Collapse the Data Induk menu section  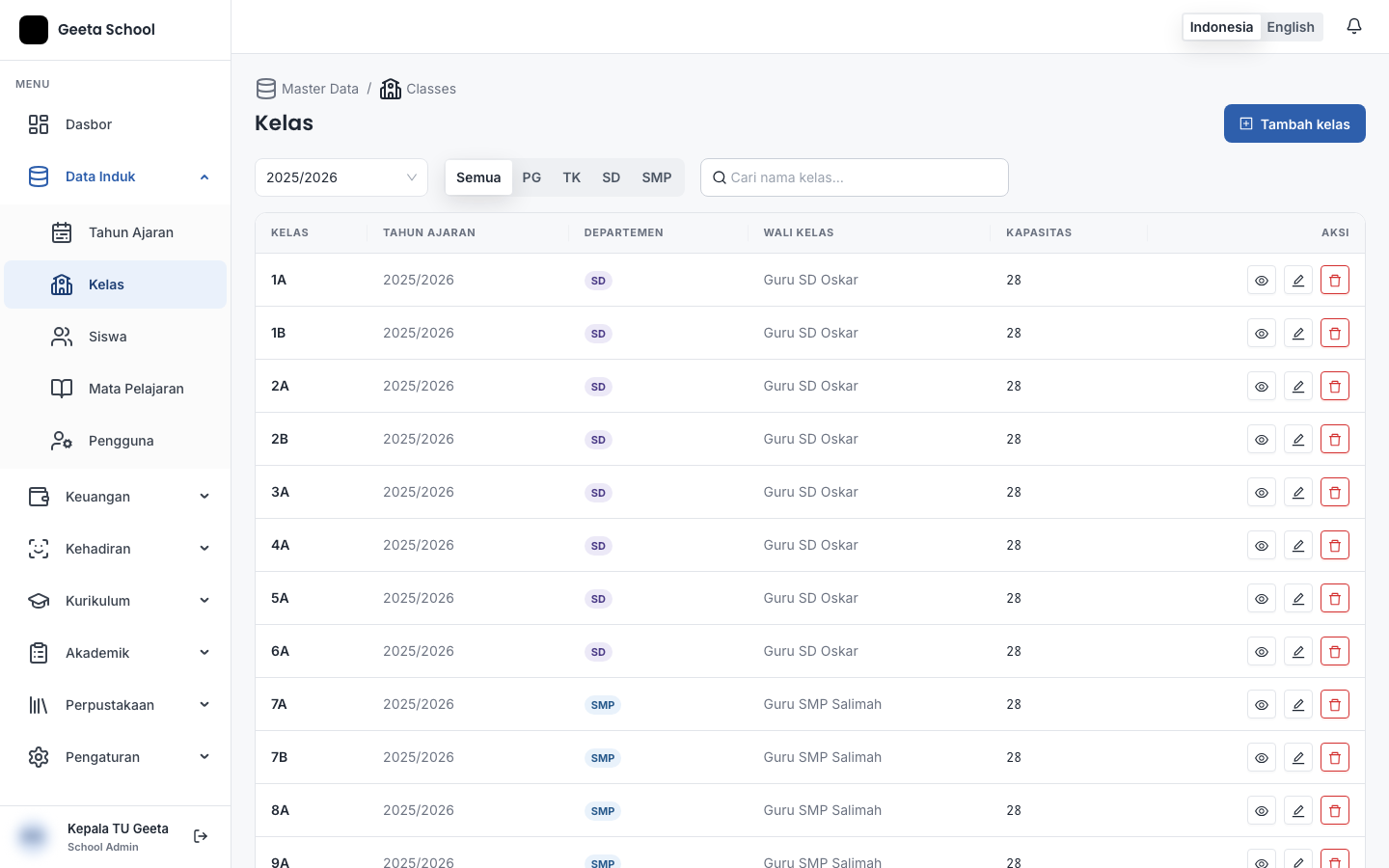coord(116,176)
